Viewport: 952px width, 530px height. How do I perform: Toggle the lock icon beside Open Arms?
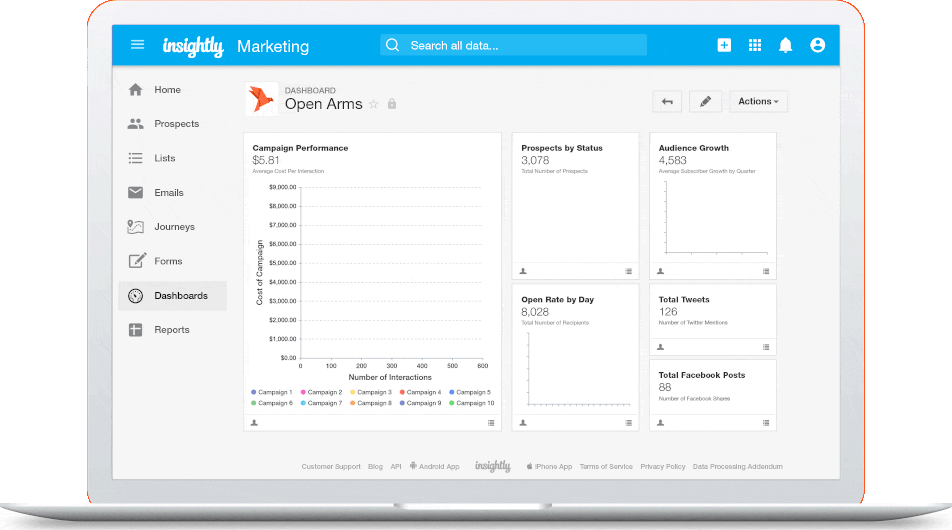[392, 104]
